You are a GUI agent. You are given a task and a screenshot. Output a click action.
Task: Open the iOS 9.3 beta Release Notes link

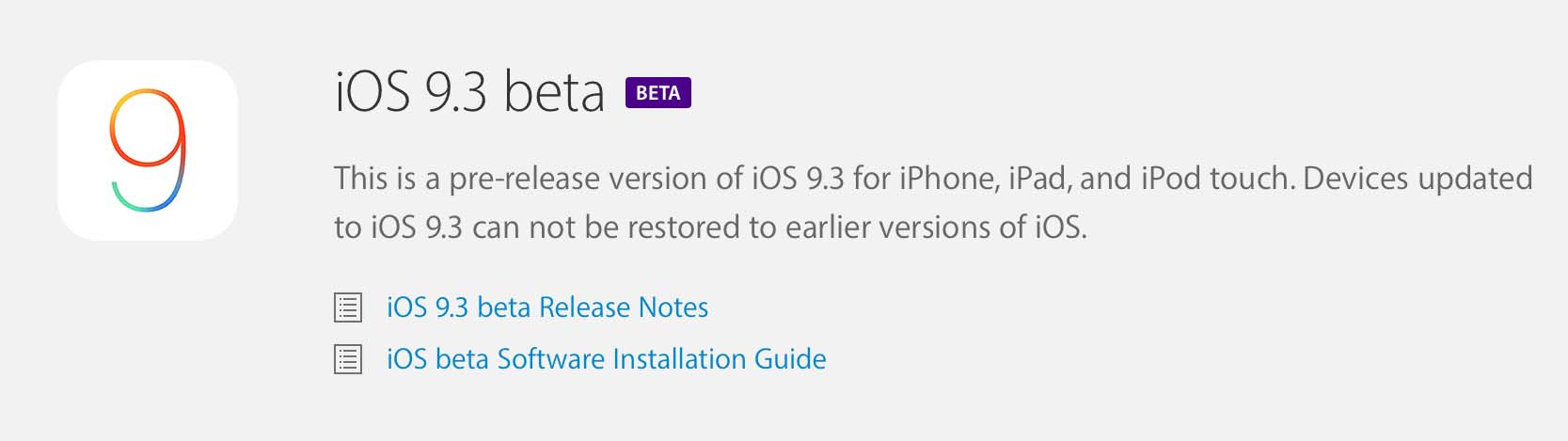pyautogui.click(x=546, y=307)
